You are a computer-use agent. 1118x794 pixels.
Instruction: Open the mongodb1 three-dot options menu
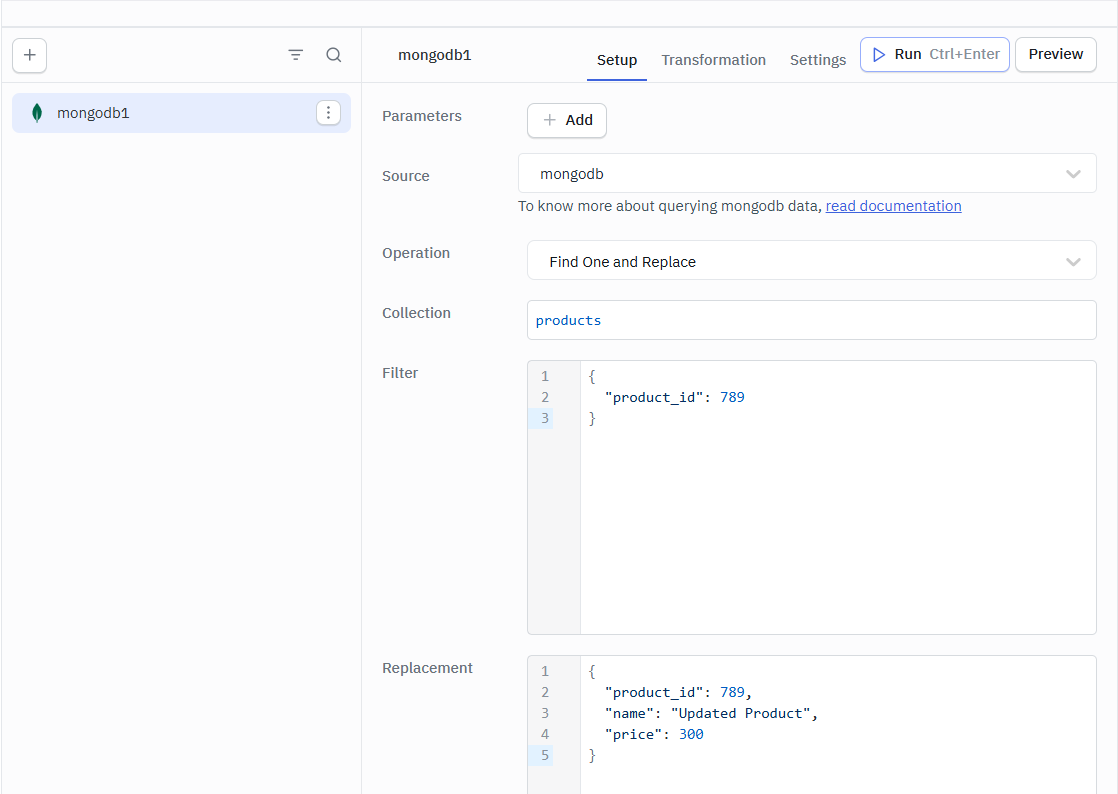pyautogui.click(x=328, y=113)
